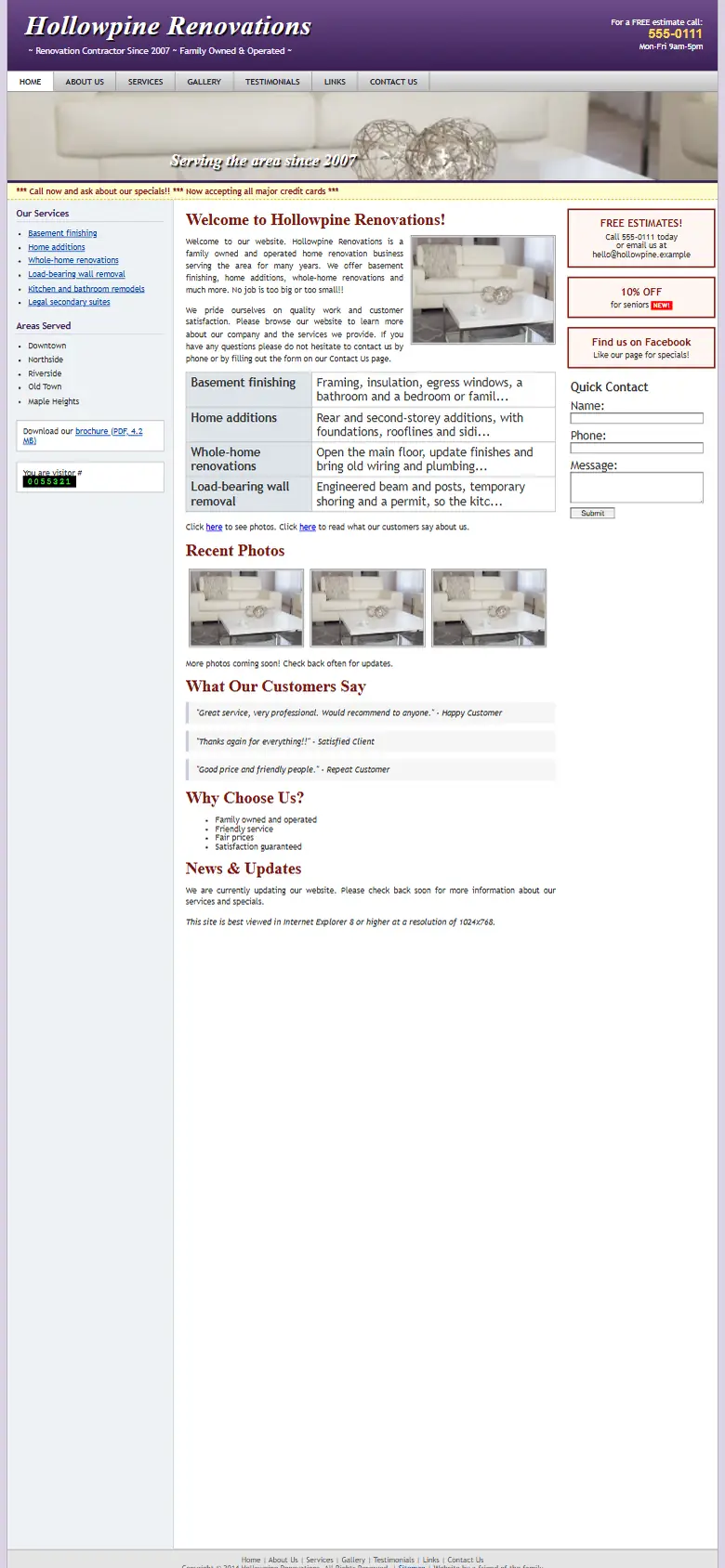This screenshot has height=1568, width=725.
Task: Open the Load-bearing wall removal sidebar link
Action: pyautogui.click(x=76, y=274)
